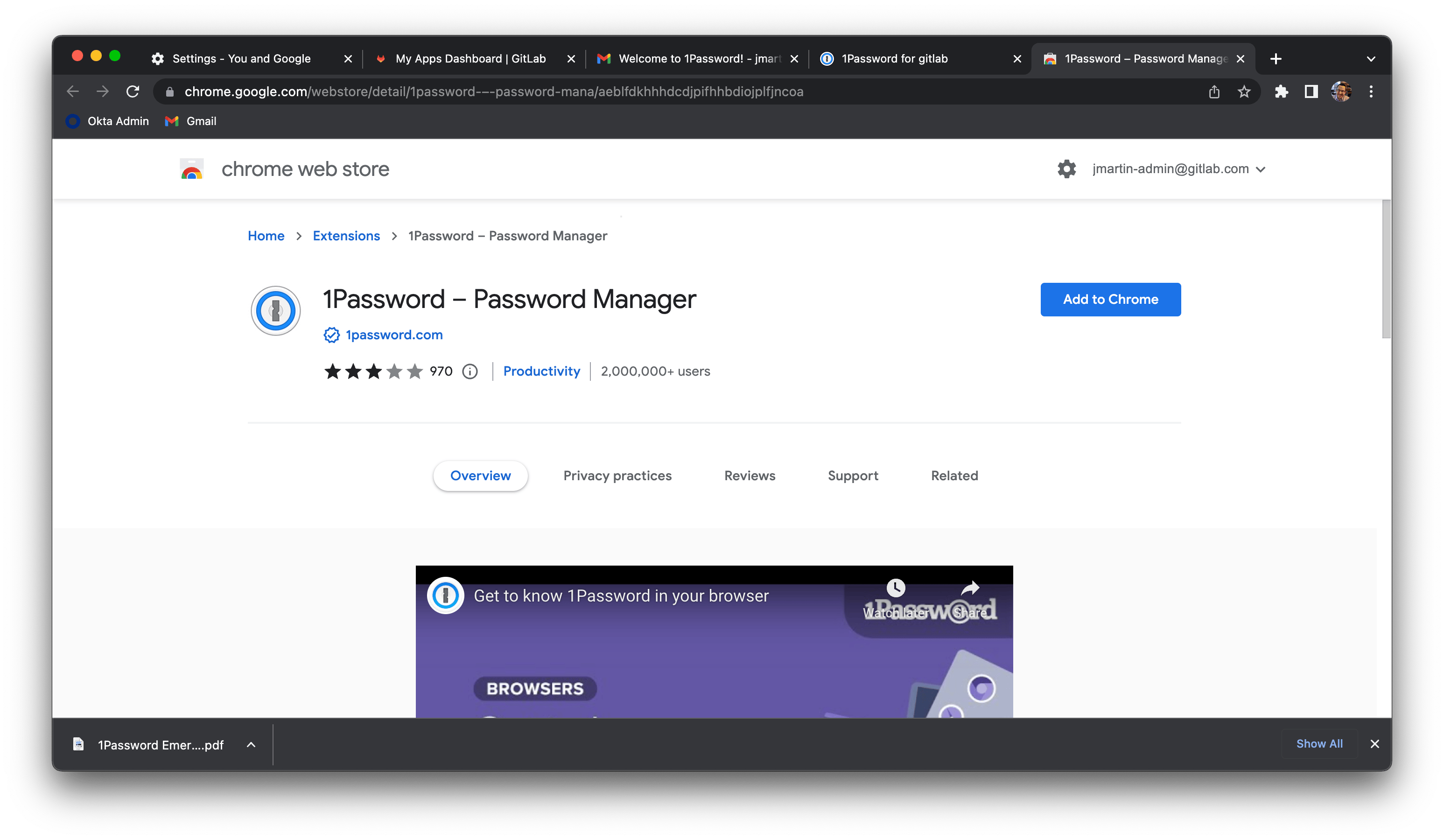Click the Chrome Web Store logo
This screenshot has width=1444, height=840.
coord(192,169)
